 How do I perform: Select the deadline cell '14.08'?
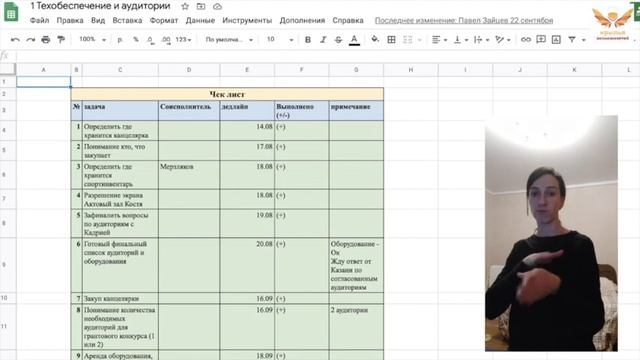point(247,131)
